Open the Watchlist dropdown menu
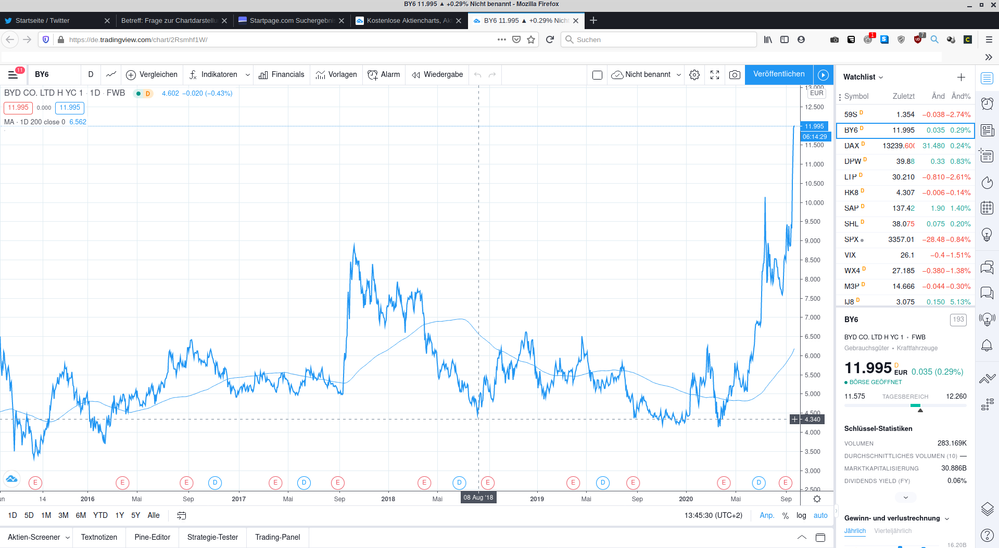Screen dimensions: 999x548 tap(864, 77)
